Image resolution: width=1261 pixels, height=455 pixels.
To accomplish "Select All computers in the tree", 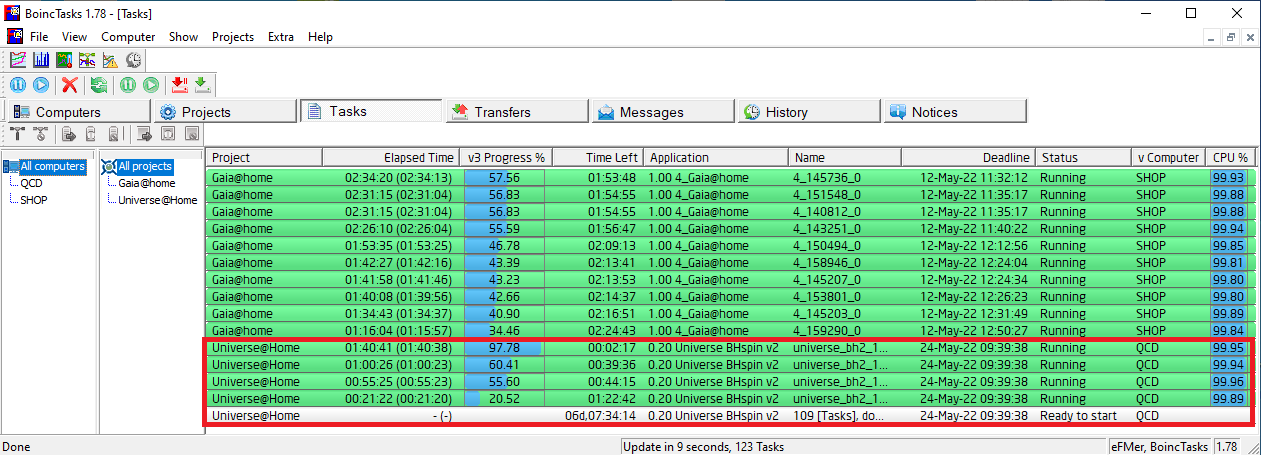I will coord(53,167).
